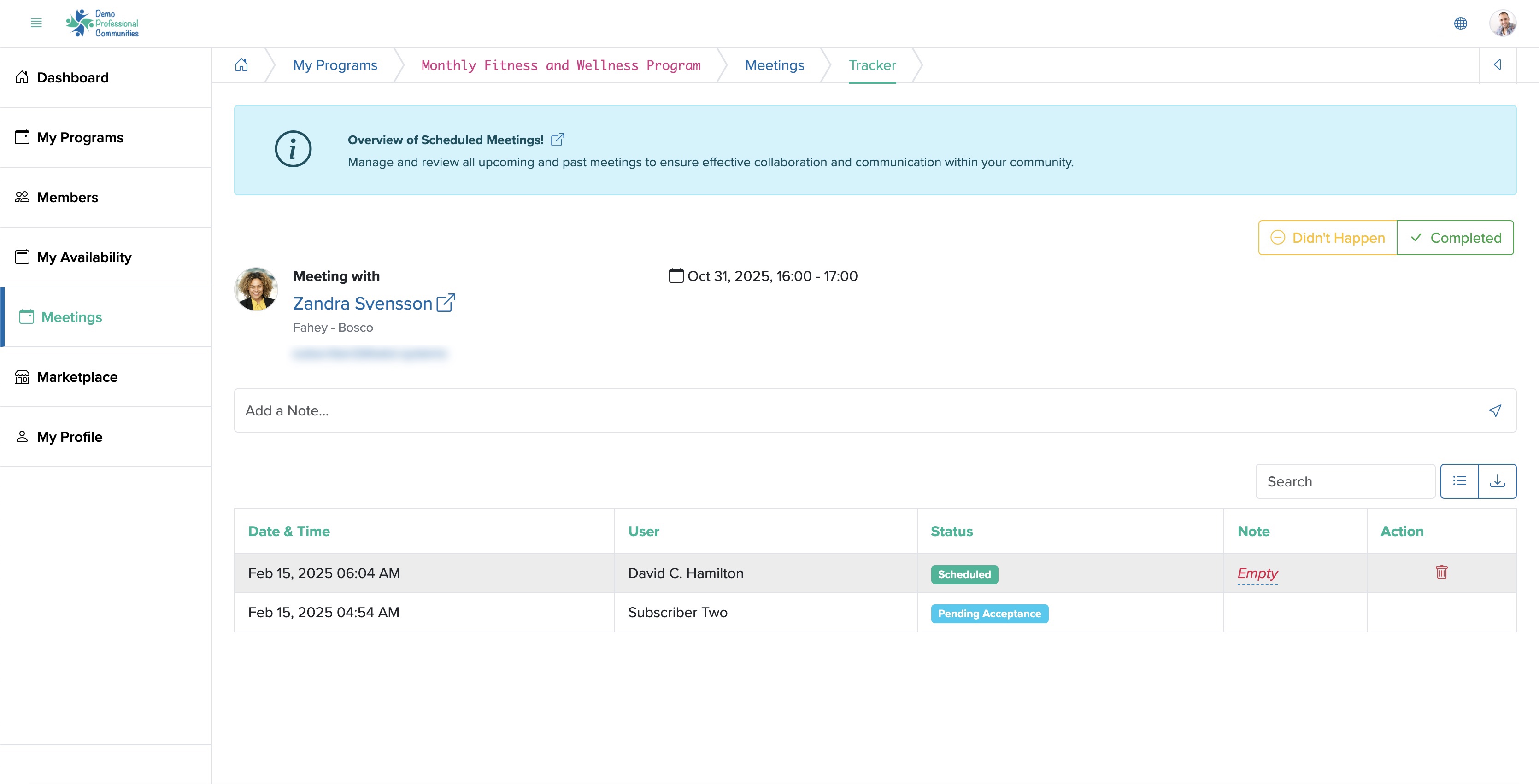Click the Members sidebar icon
Viewport: 1539px width, 784px height.
[x=22, y=197]
